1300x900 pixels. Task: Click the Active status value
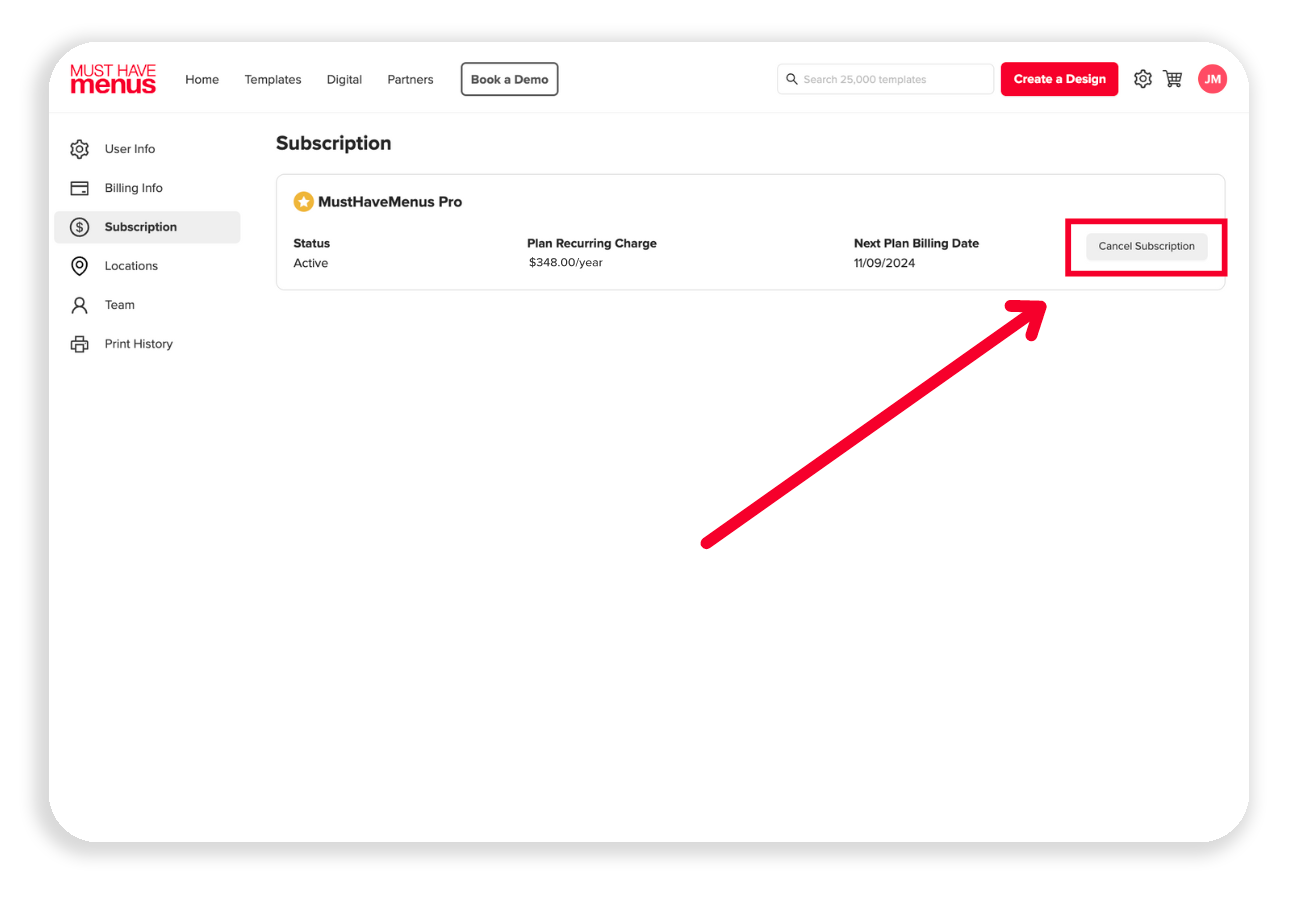[311, 263]
